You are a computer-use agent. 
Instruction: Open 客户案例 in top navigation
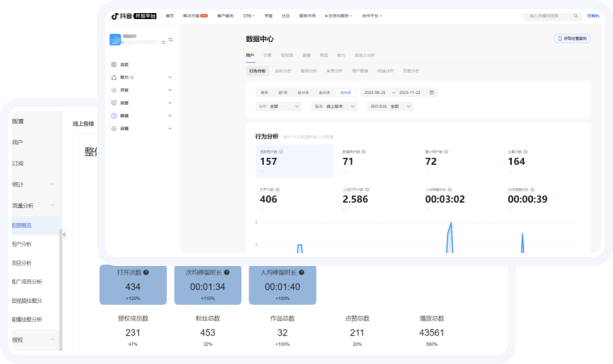[225, 16]
